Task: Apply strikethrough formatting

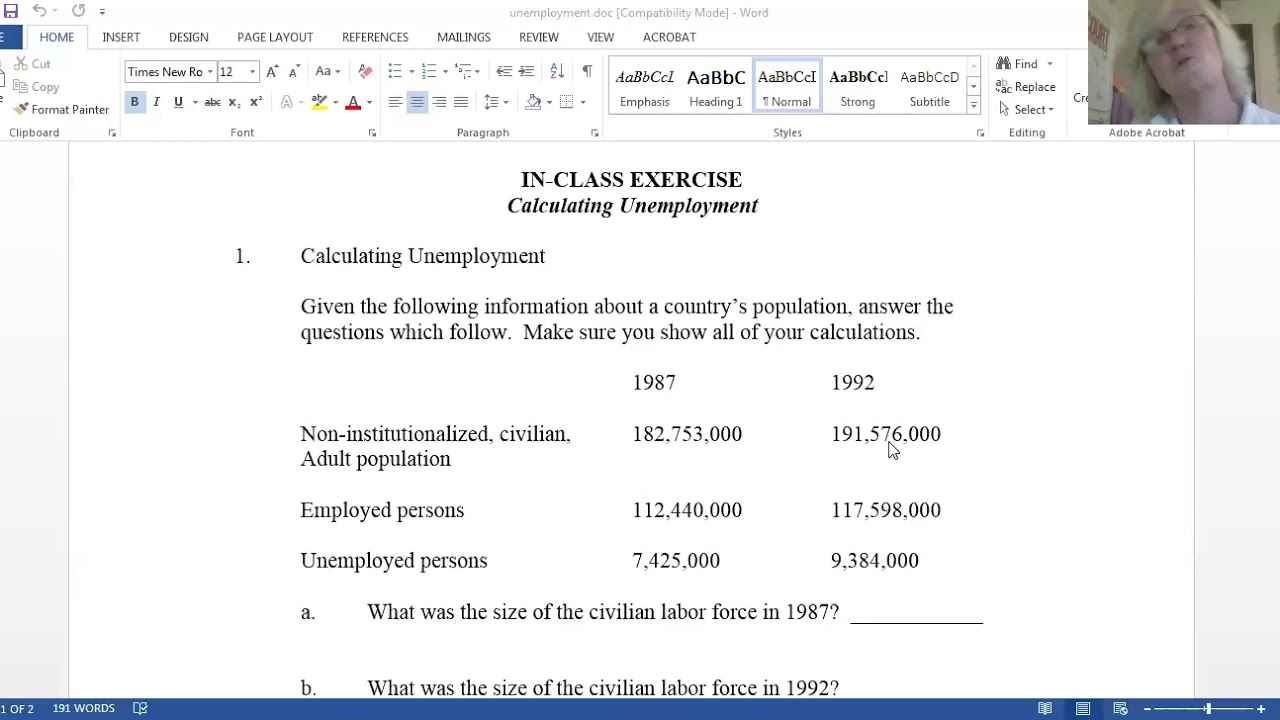Action: (212, 102)
